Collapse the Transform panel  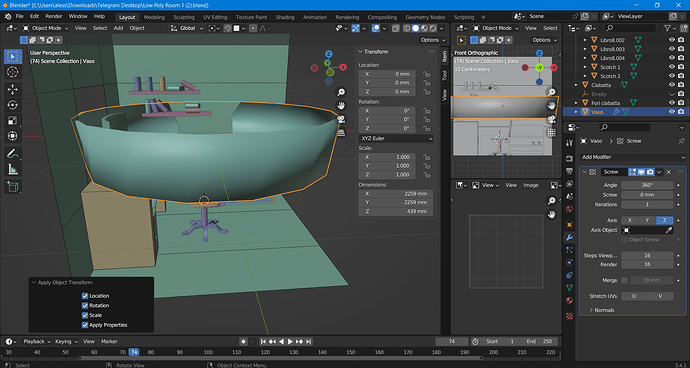pyautogui.click(x=360, y=52)
